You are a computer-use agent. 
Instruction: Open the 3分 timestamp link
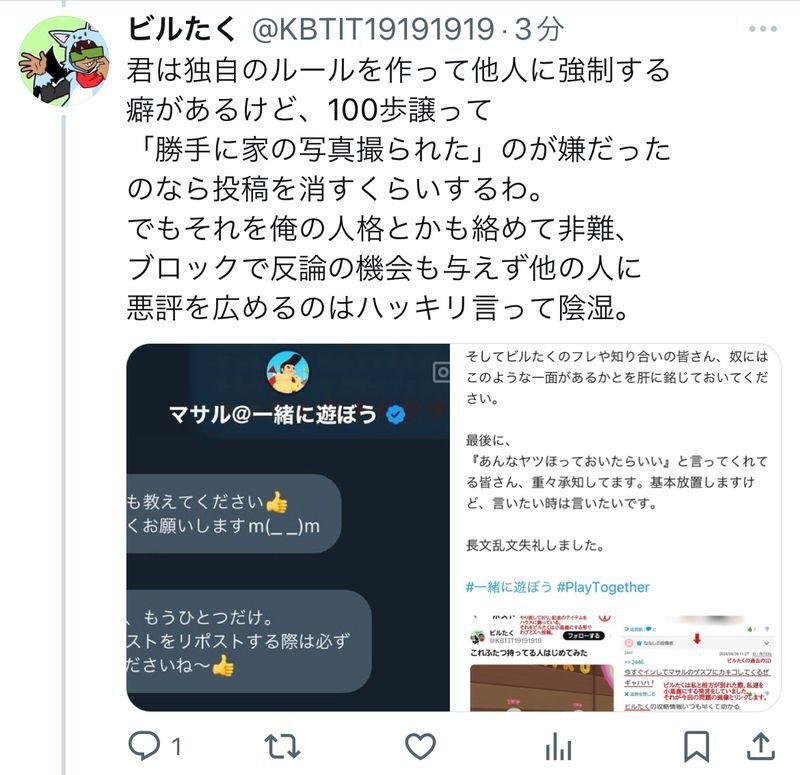click(539, 29)
